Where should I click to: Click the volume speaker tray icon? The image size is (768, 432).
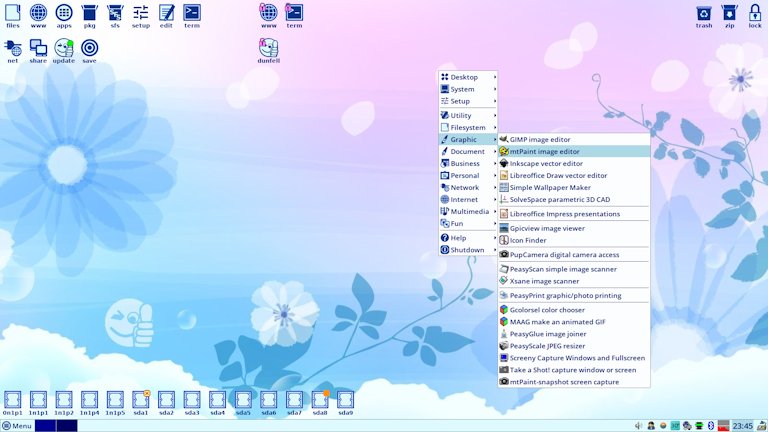click(x=639, y=426)
